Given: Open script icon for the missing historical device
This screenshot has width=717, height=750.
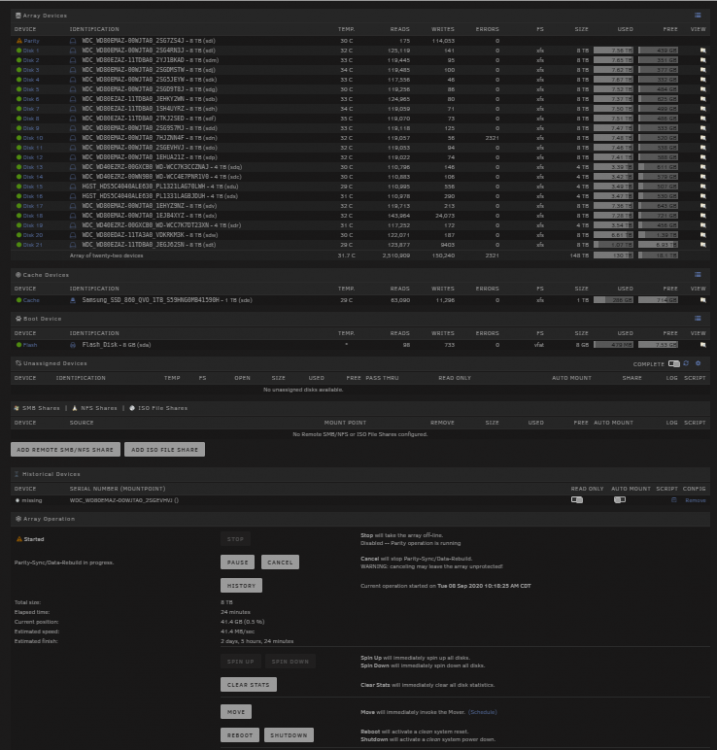Looking at the screenshot, I should pyautogui.click(x=673, y=500).
